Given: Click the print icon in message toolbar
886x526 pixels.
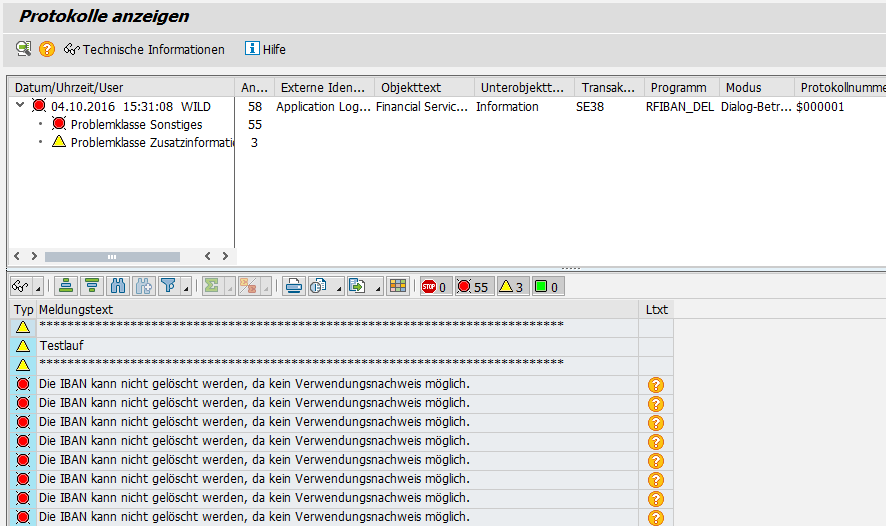Looking at the screenshot, I should click(293, 286).
